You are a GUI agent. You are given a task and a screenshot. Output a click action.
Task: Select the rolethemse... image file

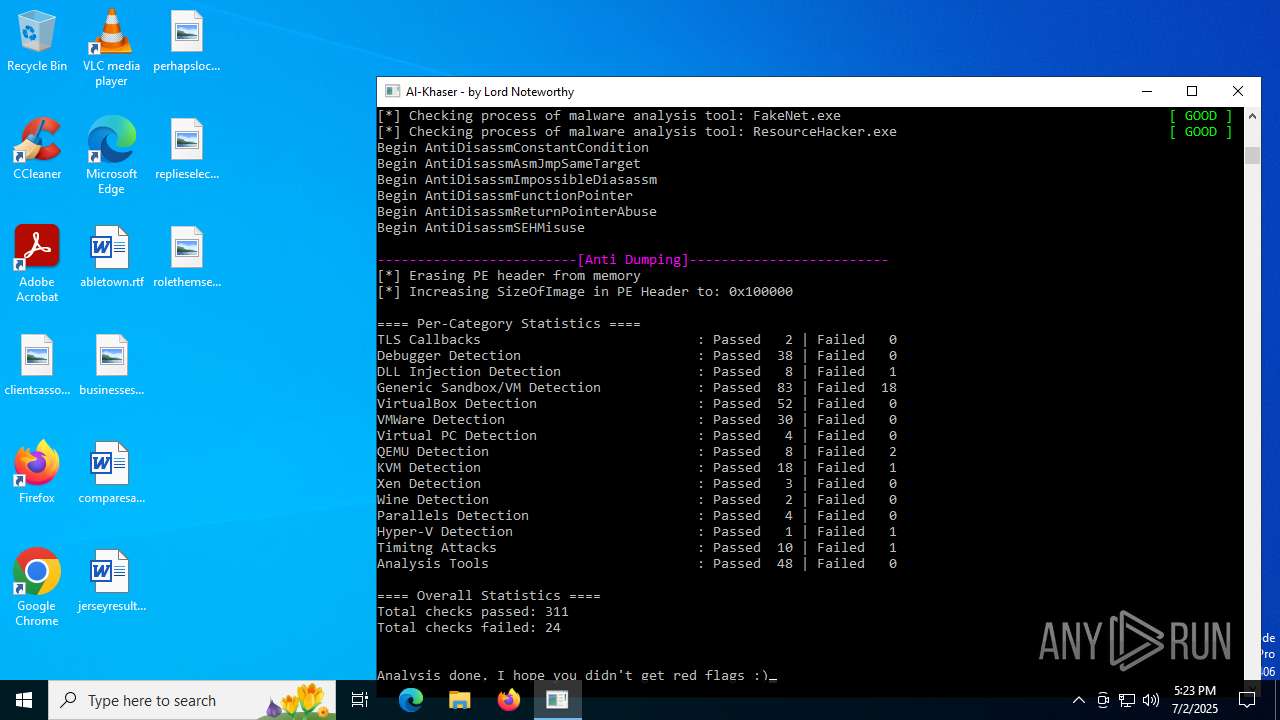point(186,258)
